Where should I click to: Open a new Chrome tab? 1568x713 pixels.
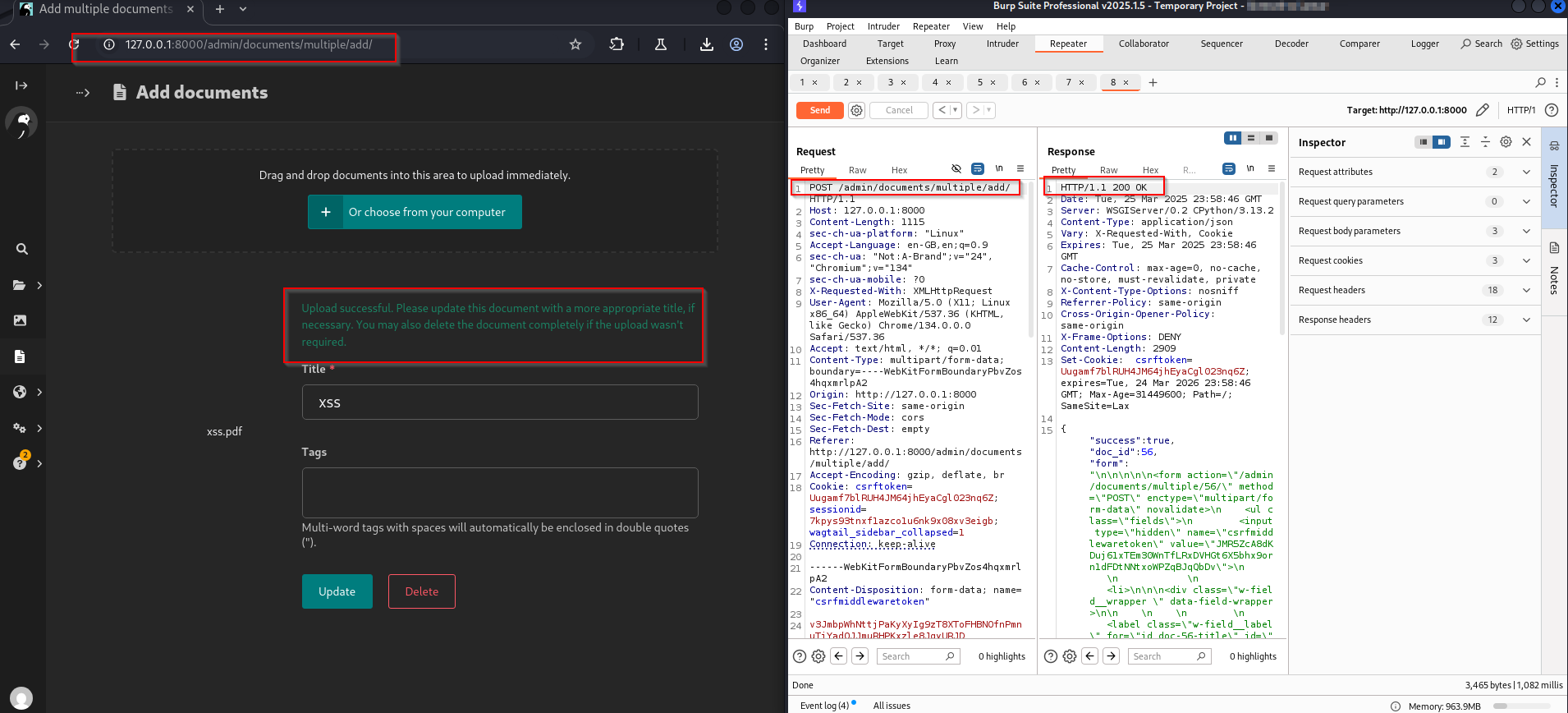[220, 9]
